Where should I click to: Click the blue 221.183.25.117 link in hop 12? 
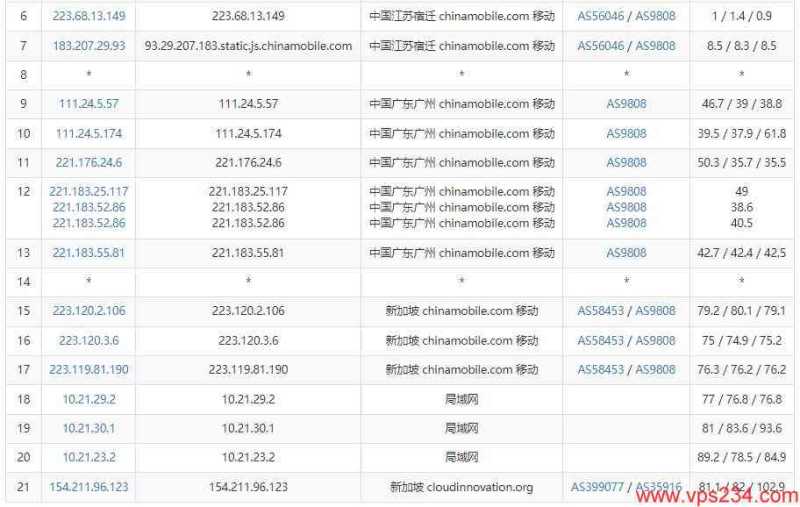tap(89, 191)
